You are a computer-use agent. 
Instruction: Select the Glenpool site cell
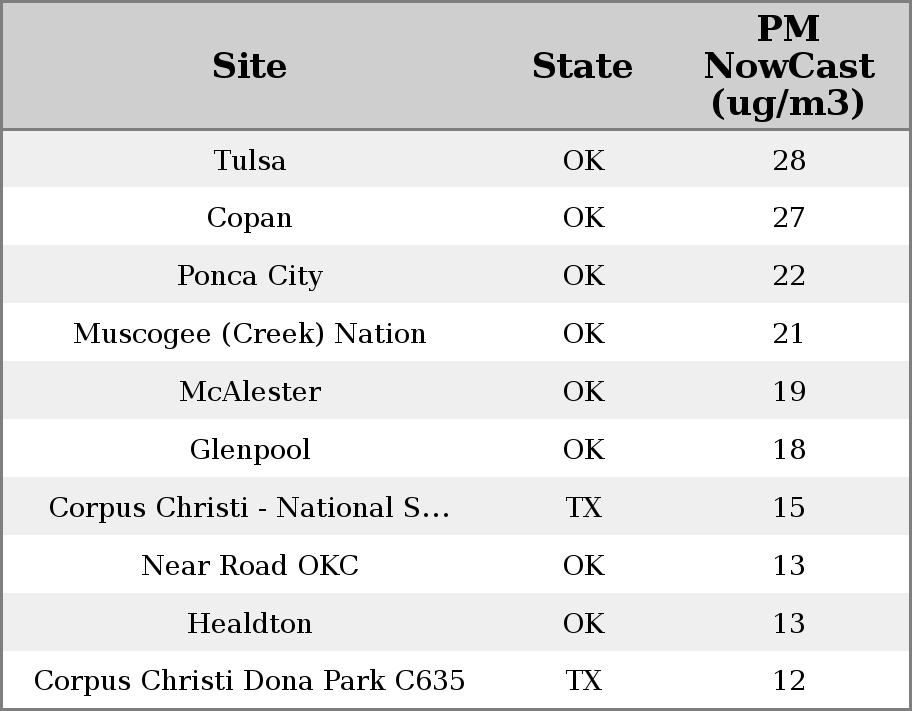coord(249,450)
